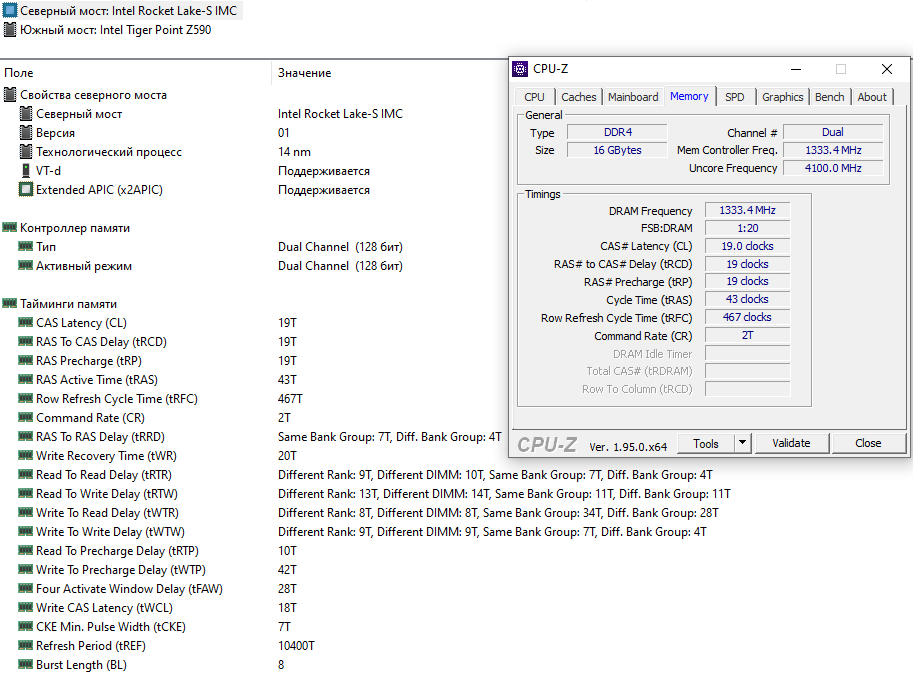Click the Type value DDR4 in CPU-Z
This screenshot has height=675, width=913.
click(x=617, y=132)
